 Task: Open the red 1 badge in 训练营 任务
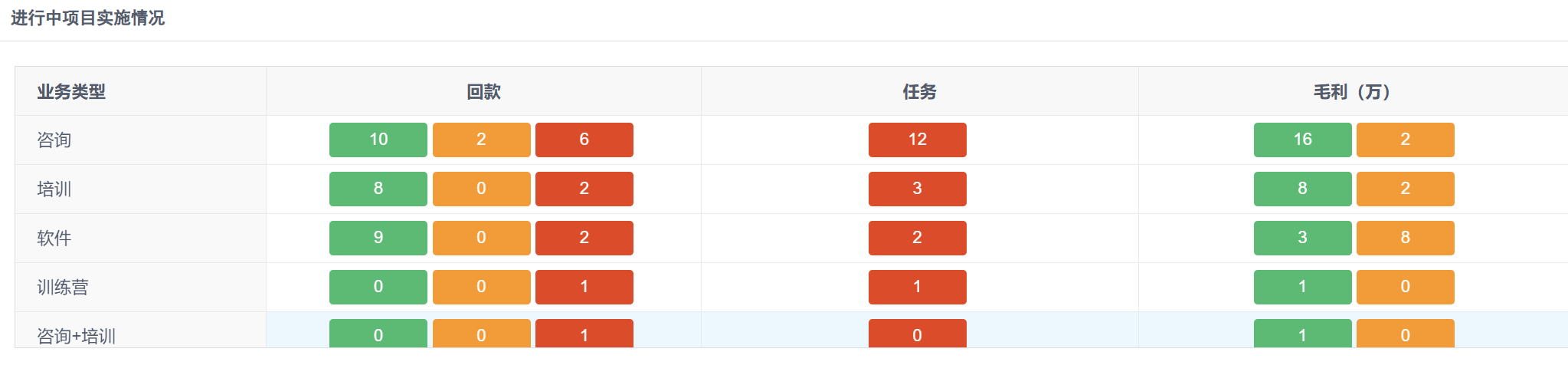[x=918, y=287]
